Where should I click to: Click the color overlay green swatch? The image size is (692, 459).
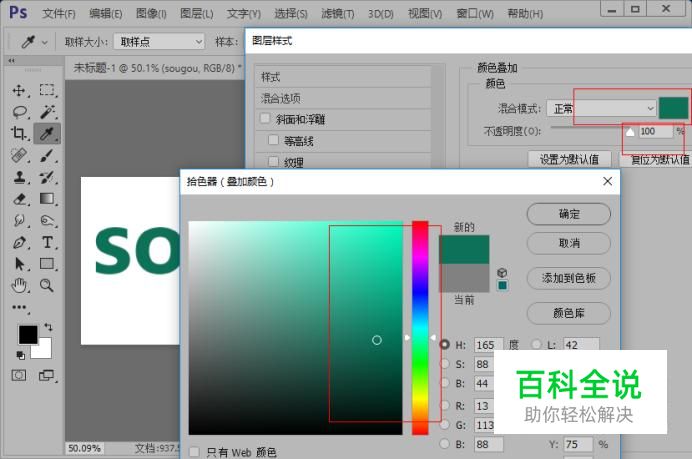click(673, 108)
